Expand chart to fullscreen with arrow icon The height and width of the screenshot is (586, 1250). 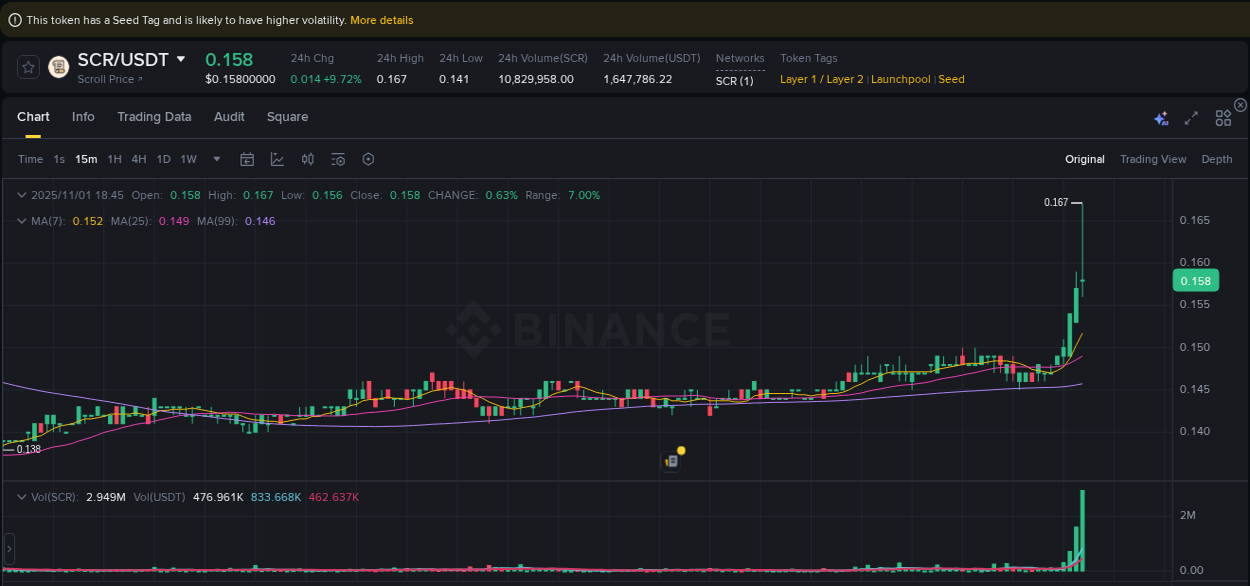pos(1191,117)
